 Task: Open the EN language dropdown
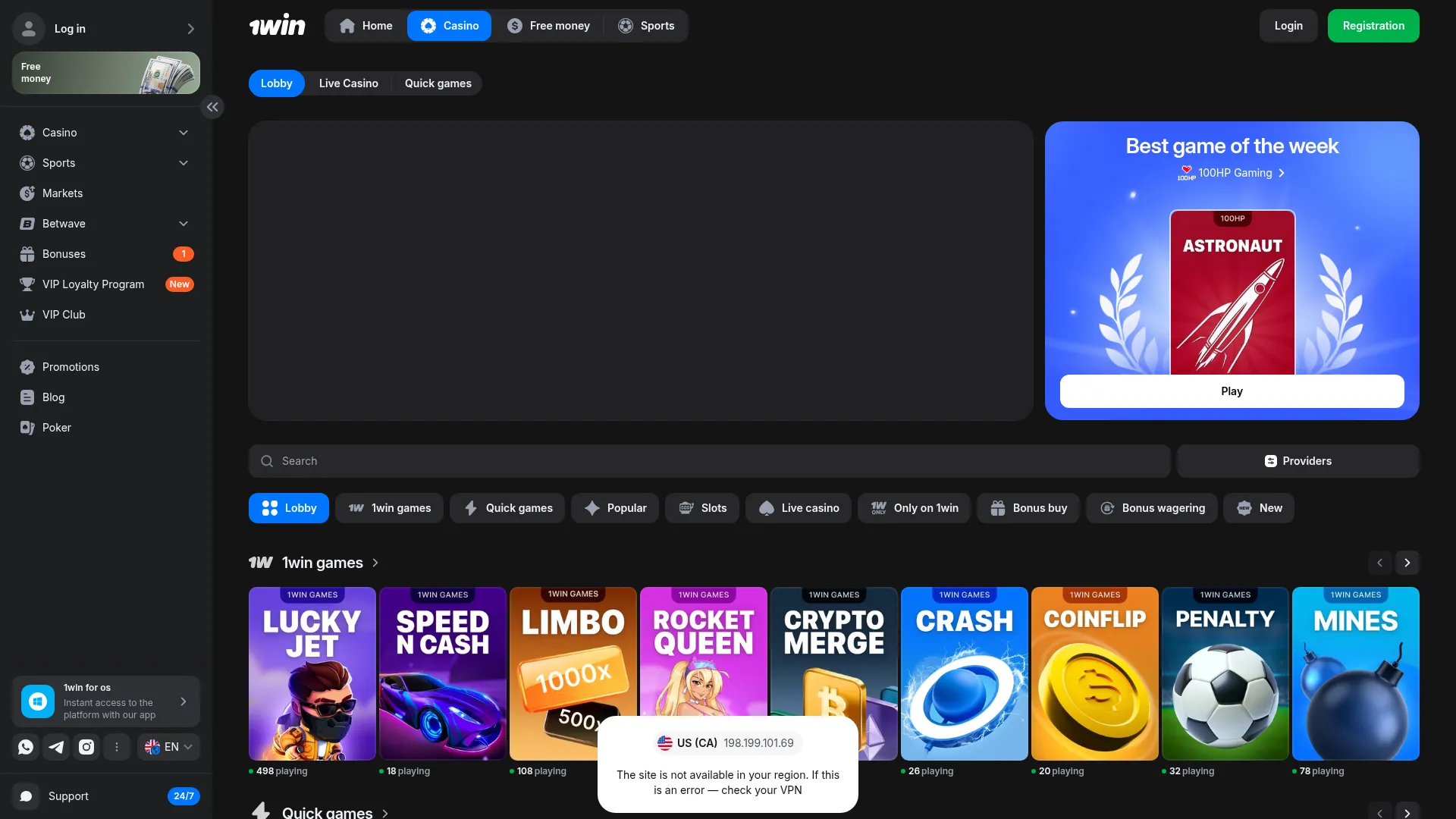coord(168,747)
